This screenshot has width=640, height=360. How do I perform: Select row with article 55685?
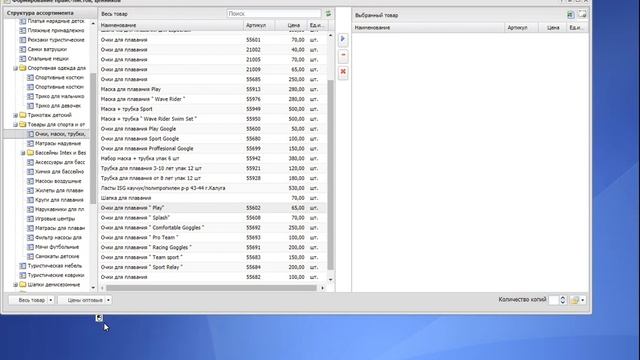pos(212,80)
